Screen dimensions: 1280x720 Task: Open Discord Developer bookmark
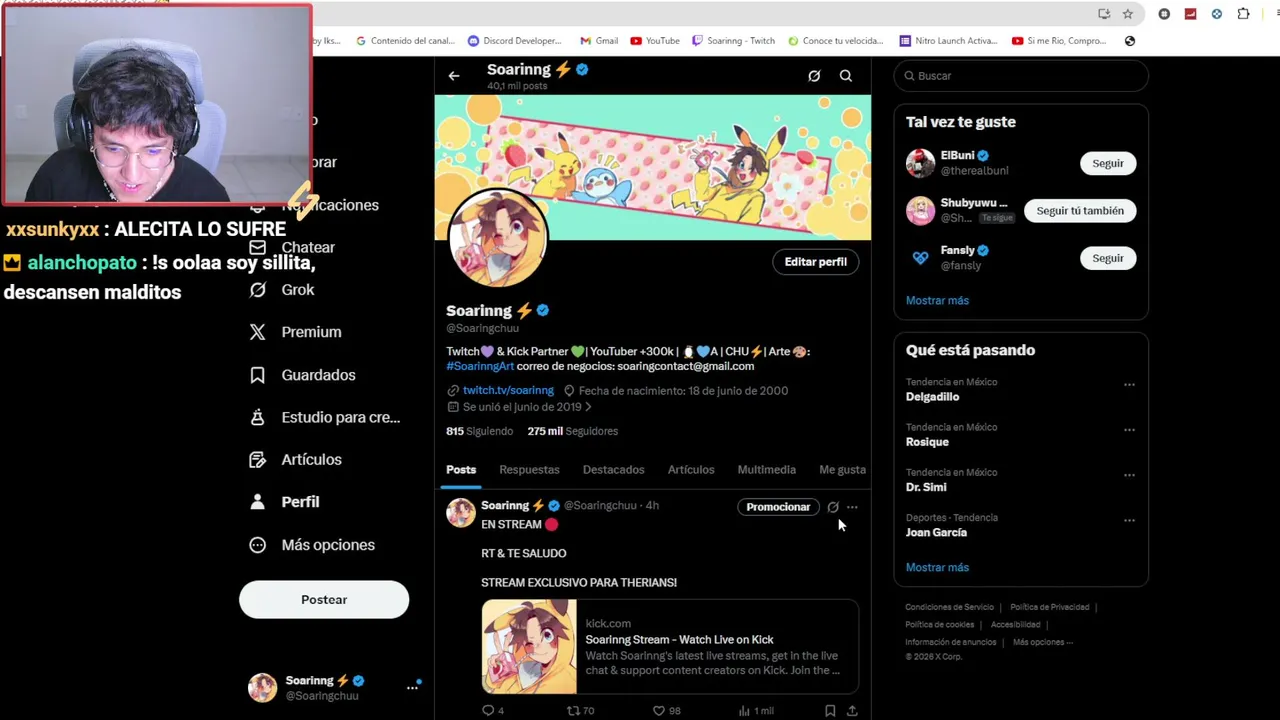tap(515, 41)
